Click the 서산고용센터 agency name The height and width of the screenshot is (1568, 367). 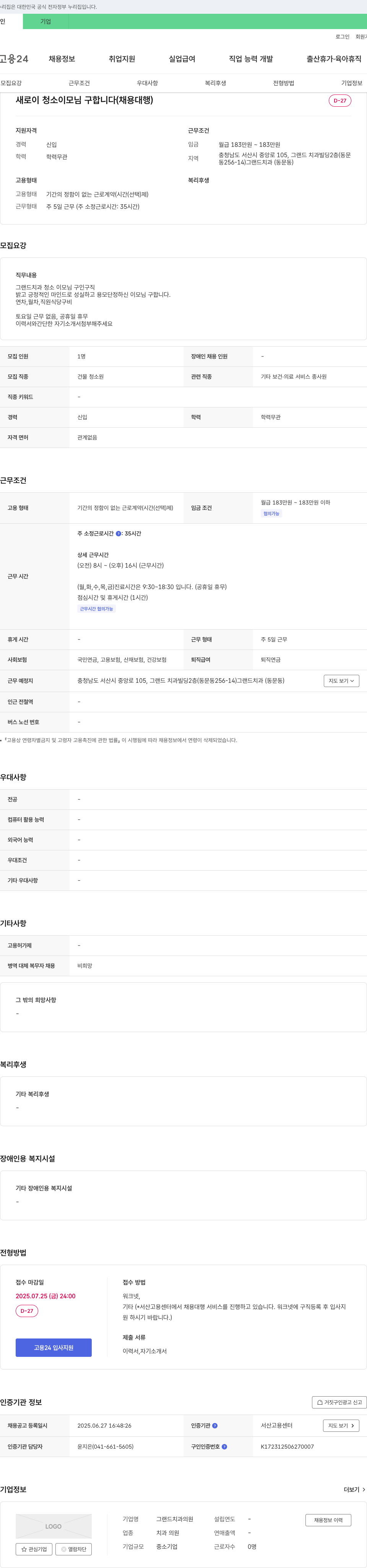click(276, 1426)
